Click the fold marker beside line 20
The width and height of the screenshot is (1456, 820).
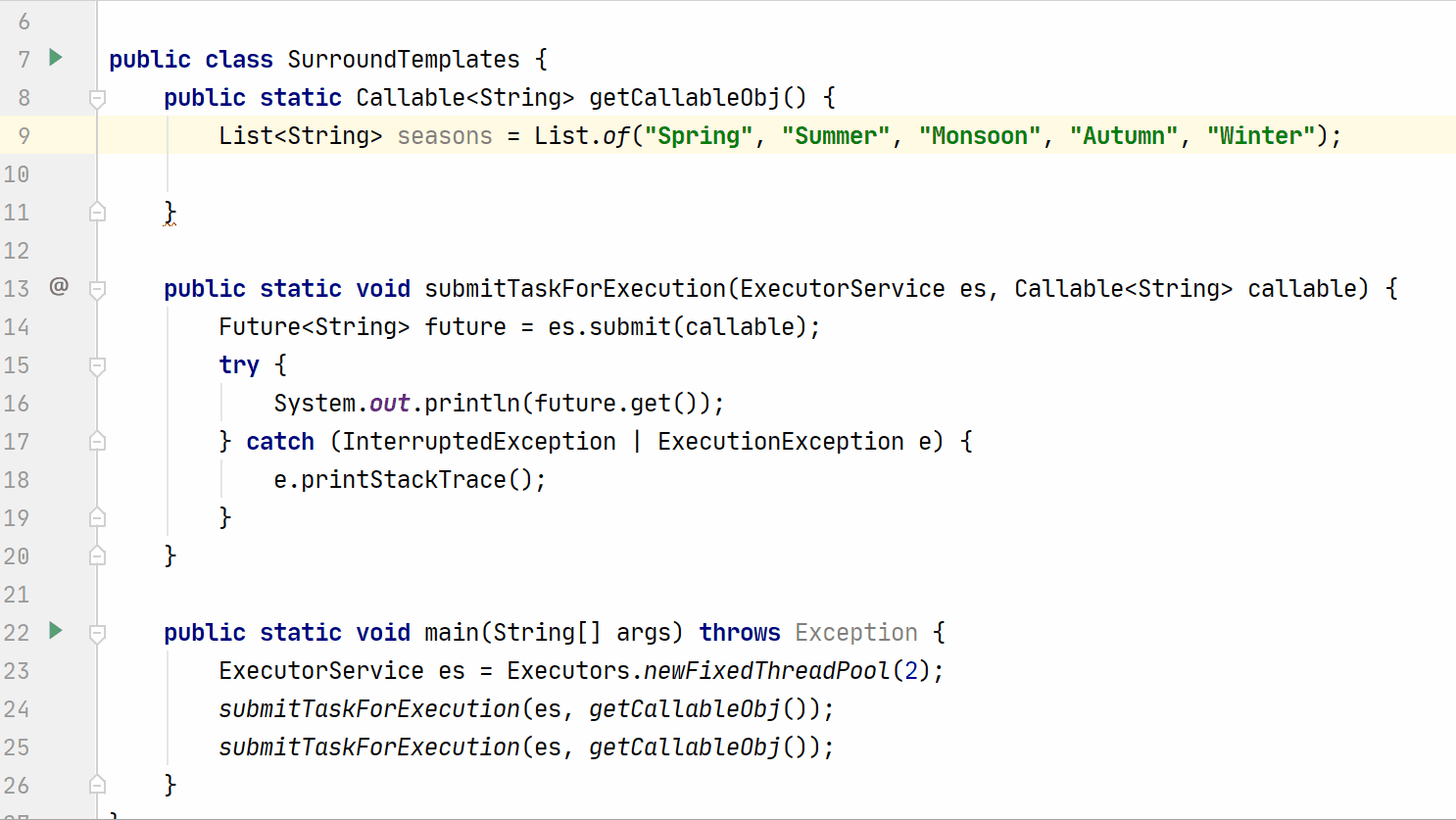pyautogui.click(x=96, y=555)
